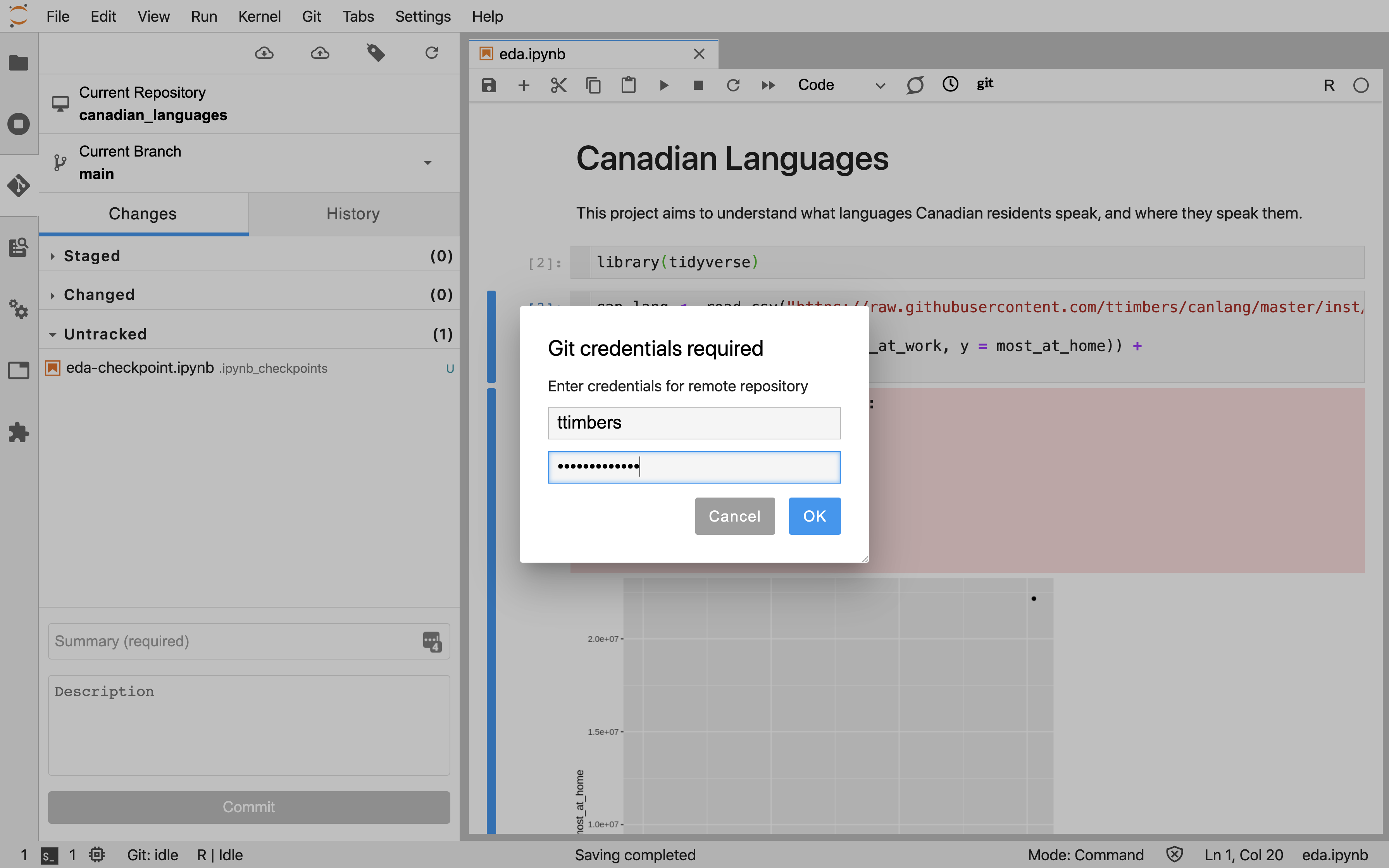Click Git: idle in status bar
Viewport: 1389px width, 868px height.
coord(153,855)
